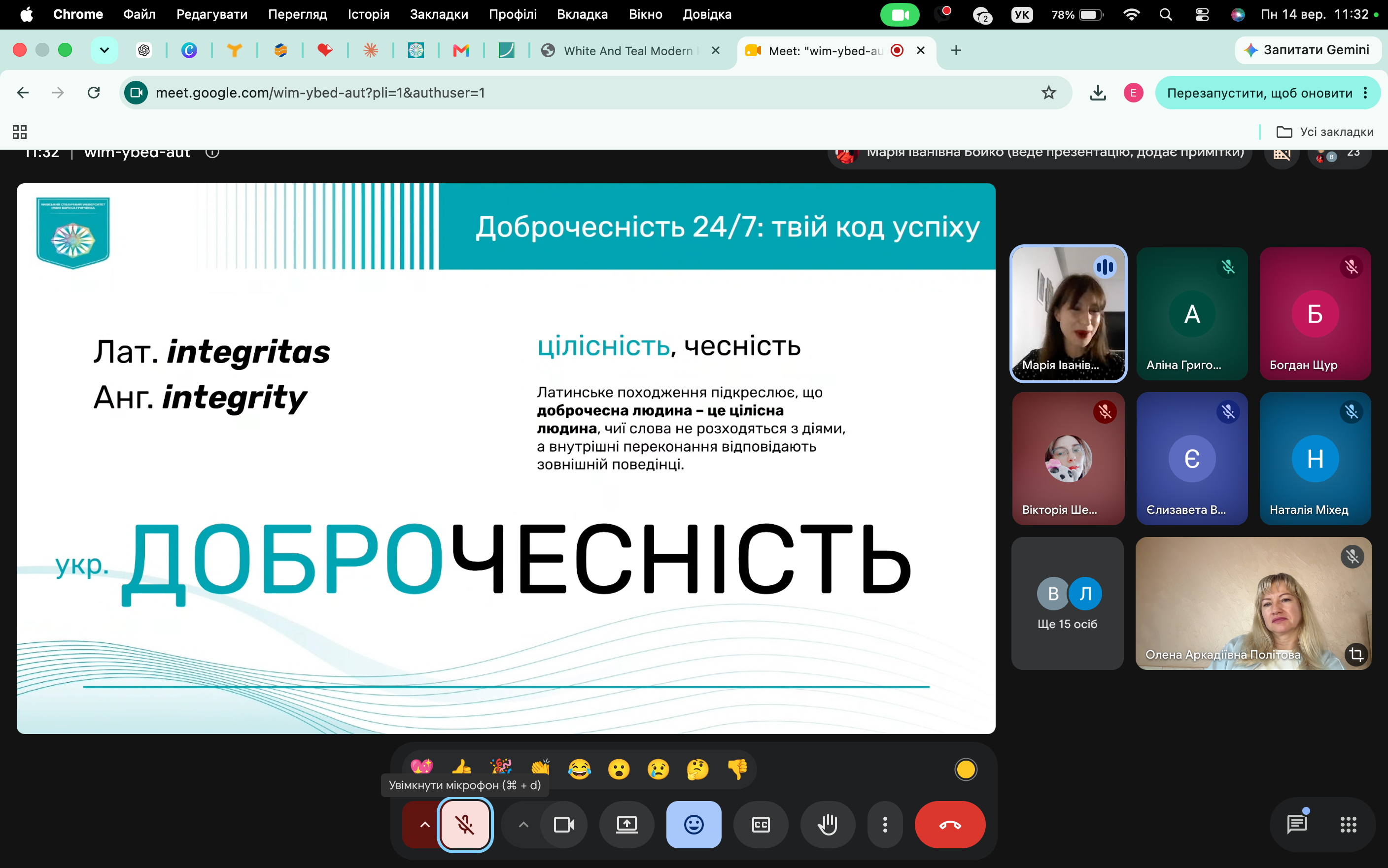Click the address bar URL

(320, 93)
